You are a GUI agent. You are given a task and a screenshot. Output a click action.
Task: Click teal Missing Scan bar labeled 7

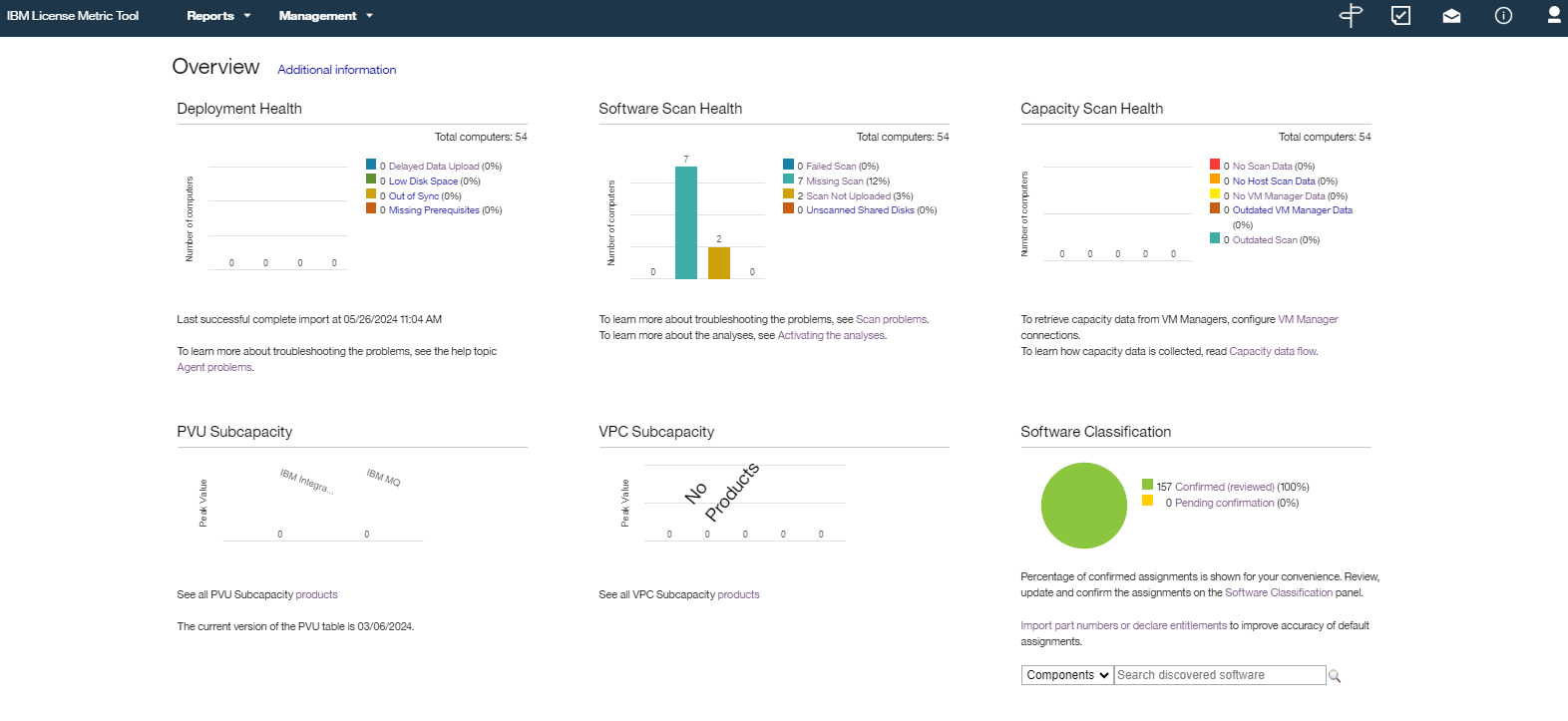[x=686, y=222]
